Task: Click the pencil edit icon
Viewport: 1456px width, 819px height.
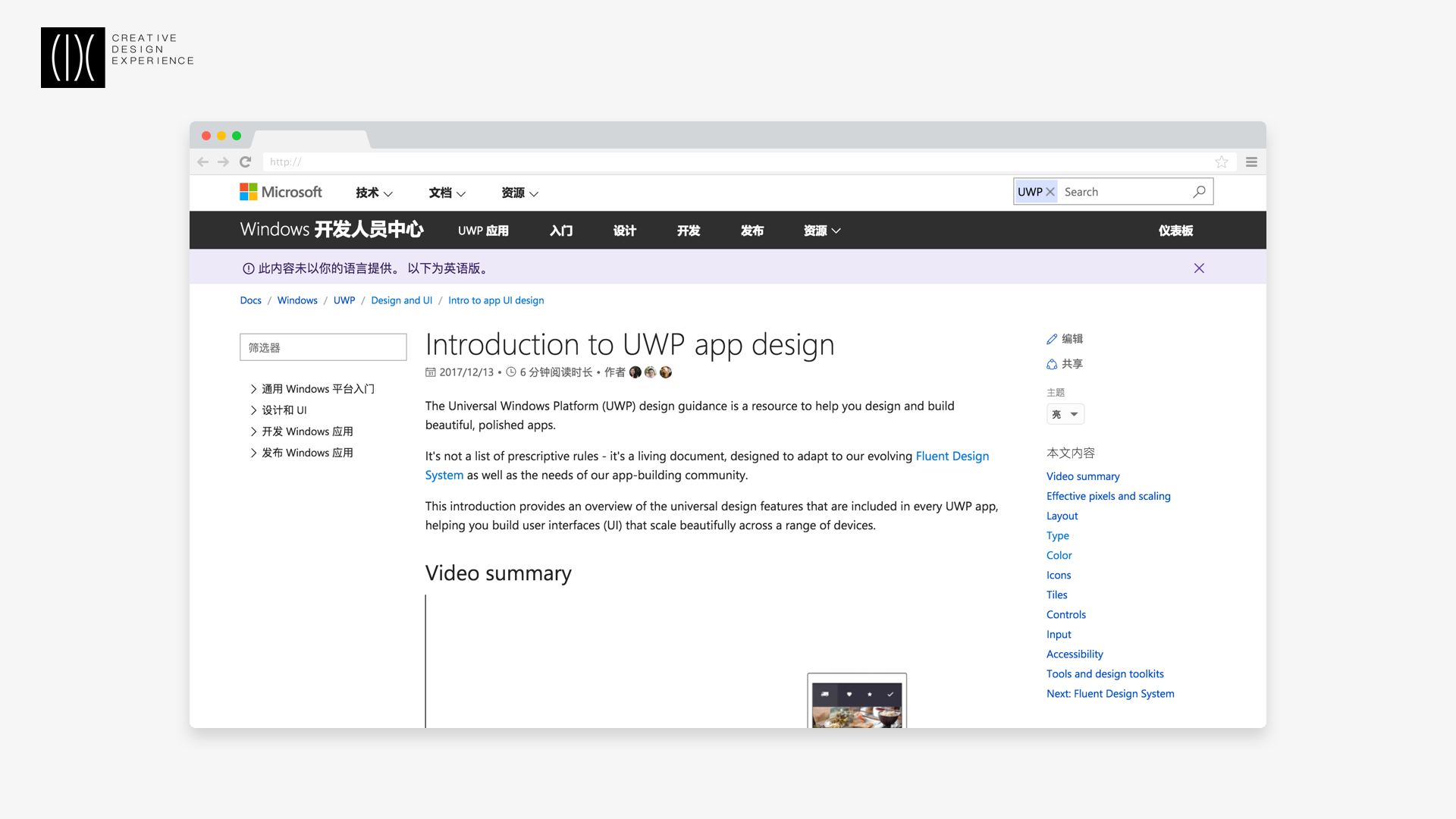Action: pyautogui.click(x=1052, y=339)
